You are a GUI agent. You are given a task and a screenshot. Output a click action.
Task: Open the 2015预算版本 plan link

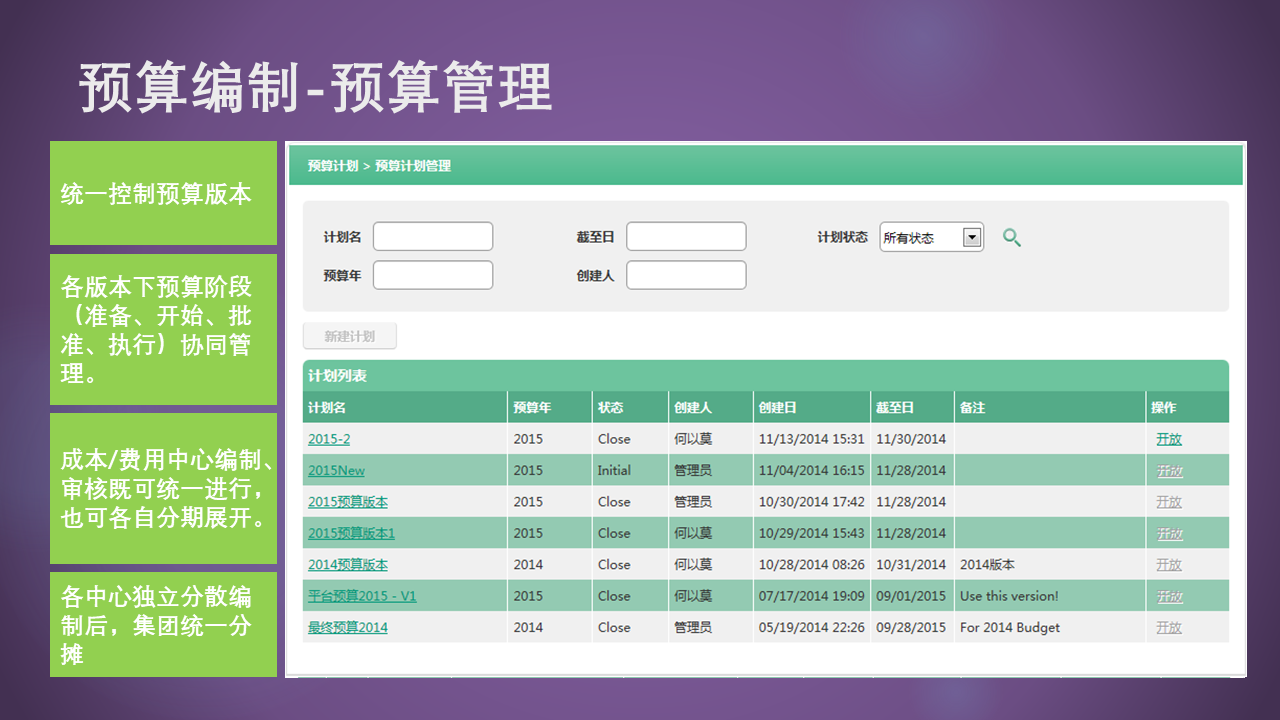(348, 502)
